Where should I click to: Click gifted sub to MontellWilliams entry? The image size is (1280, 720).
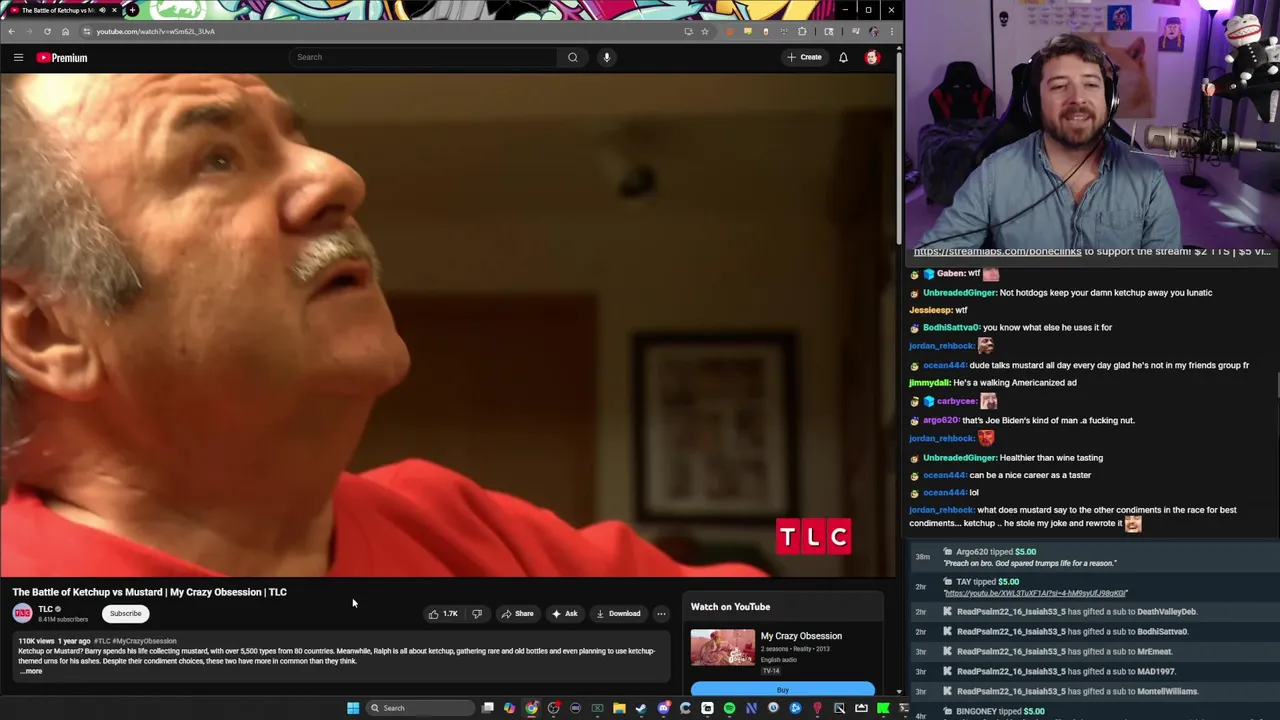coord(1096,691)
